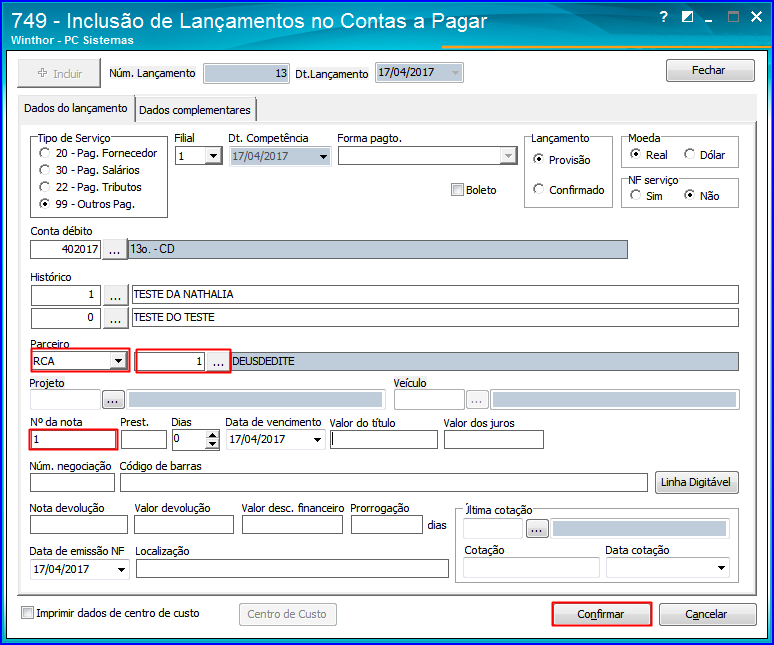Switch to Dados complementares tab
Viewport: 774px width, 645px height.
[x=195, y=110]
